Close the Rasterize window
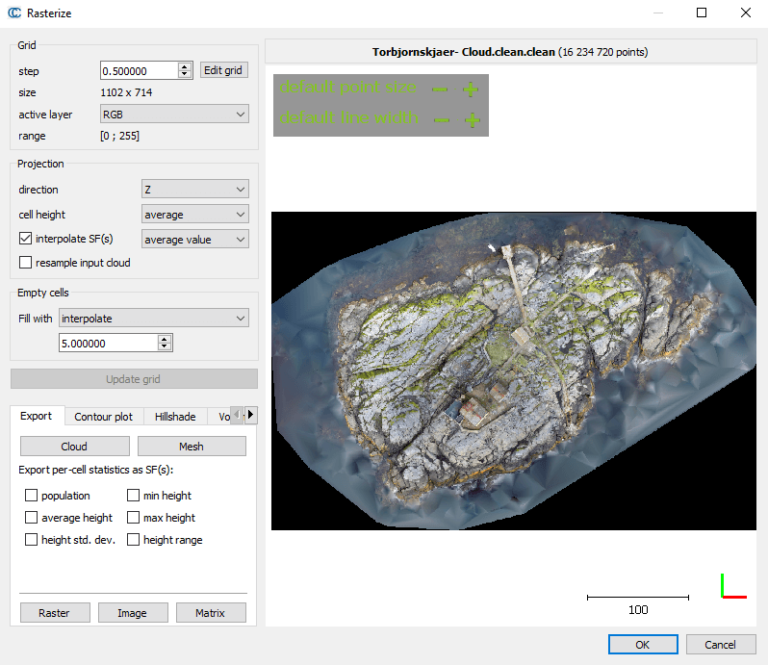Image resolution: width=768 pixels, height=665 pixels. (x=745, y=13)
